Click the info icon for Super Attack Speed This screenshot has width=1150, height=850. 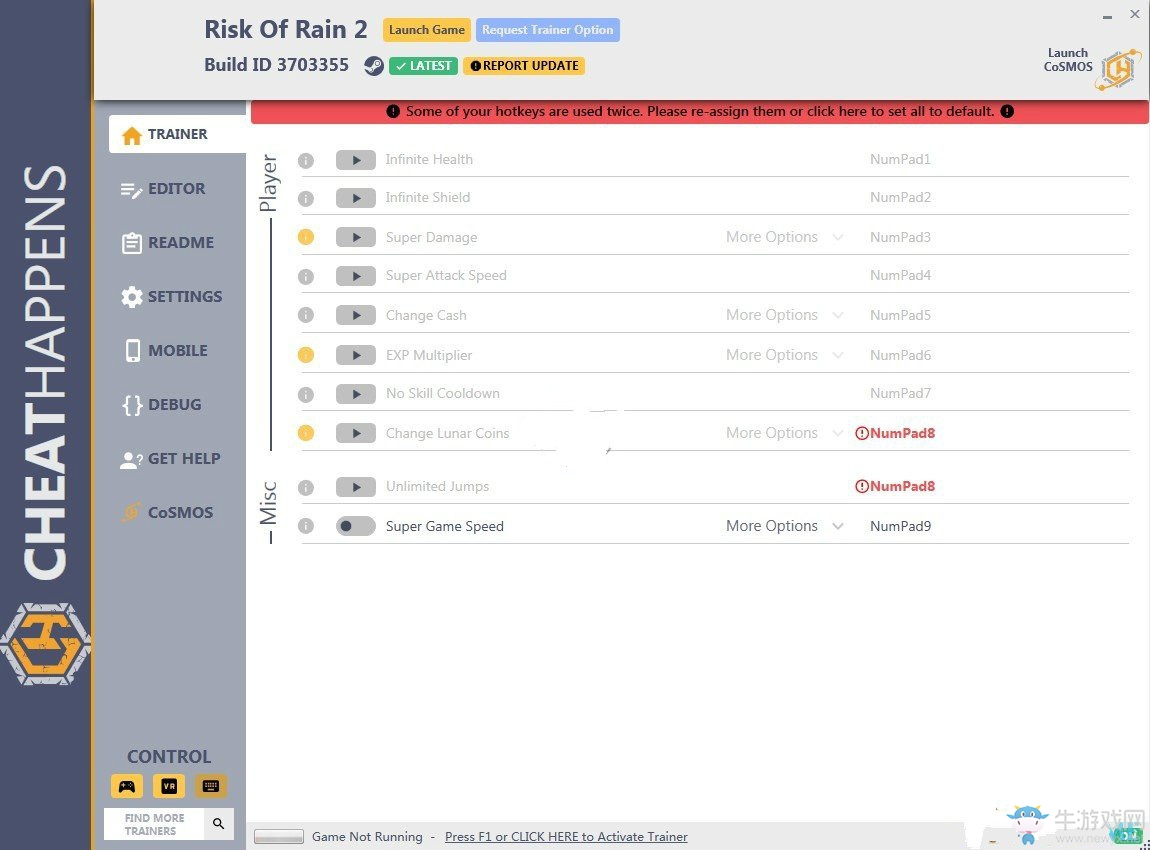306,276
